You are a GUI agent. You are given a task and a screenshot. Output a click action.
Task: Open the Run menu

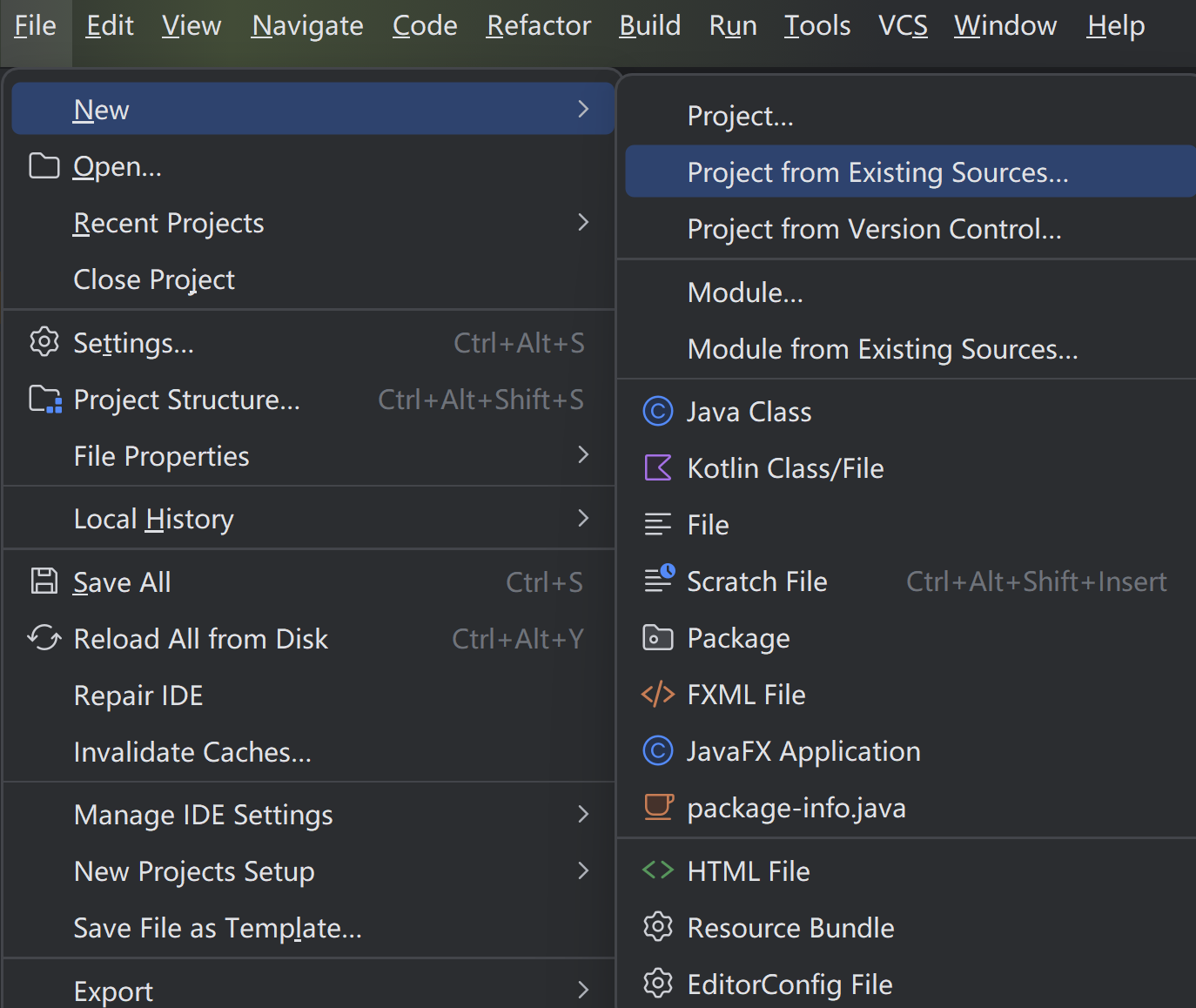click(x=733, y=26)
